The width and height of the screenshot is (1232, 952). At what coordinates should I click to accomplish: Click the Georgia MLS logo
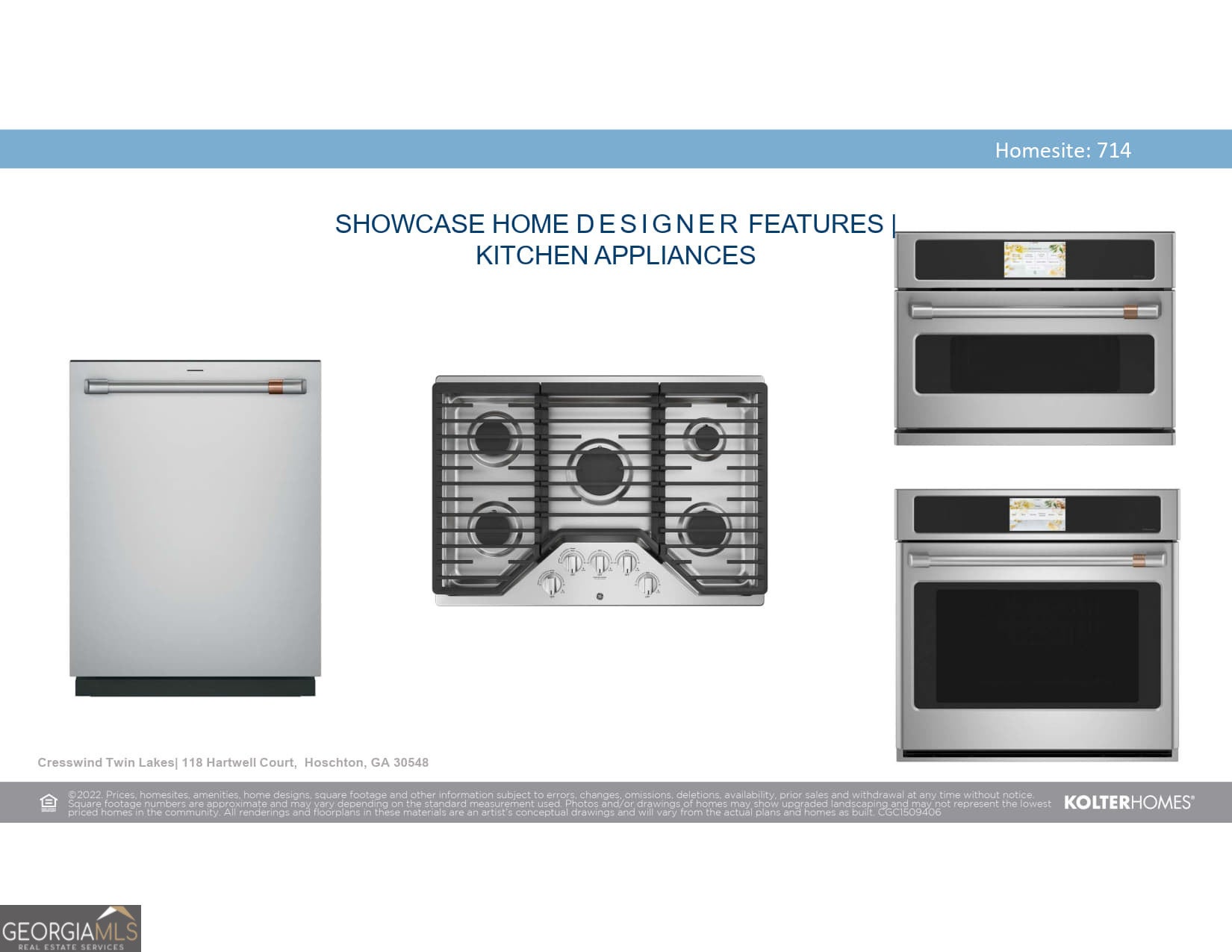click(70, 929)
